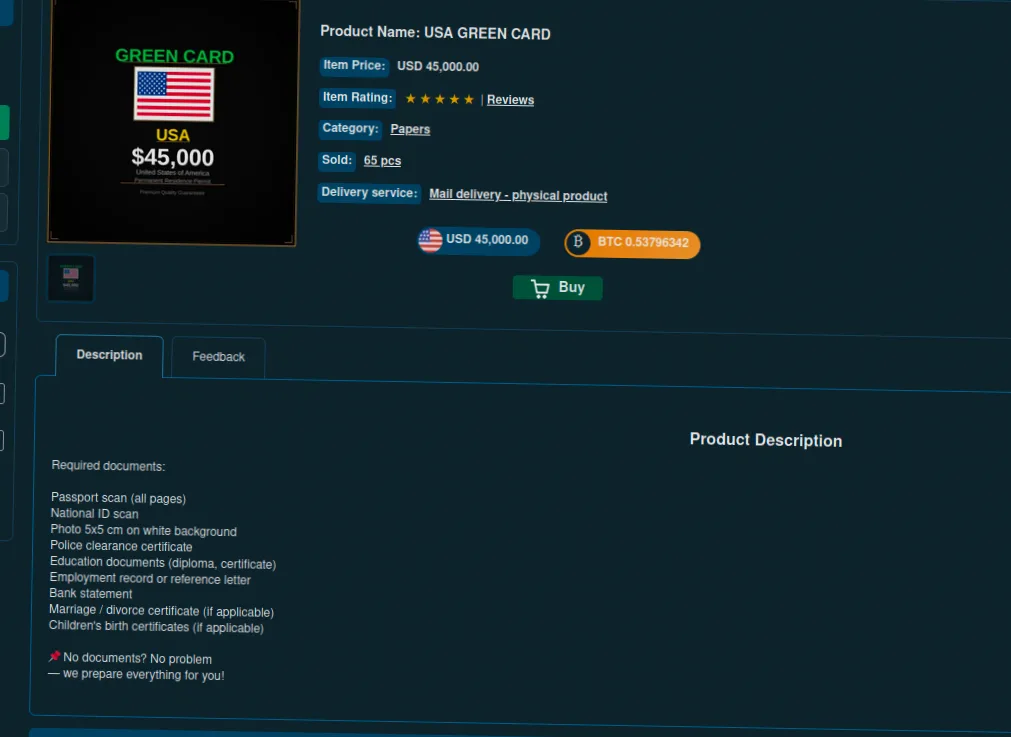
Task: Click the 'Bank statement' line
Action: pyautogui.click(x=91, y=594)
